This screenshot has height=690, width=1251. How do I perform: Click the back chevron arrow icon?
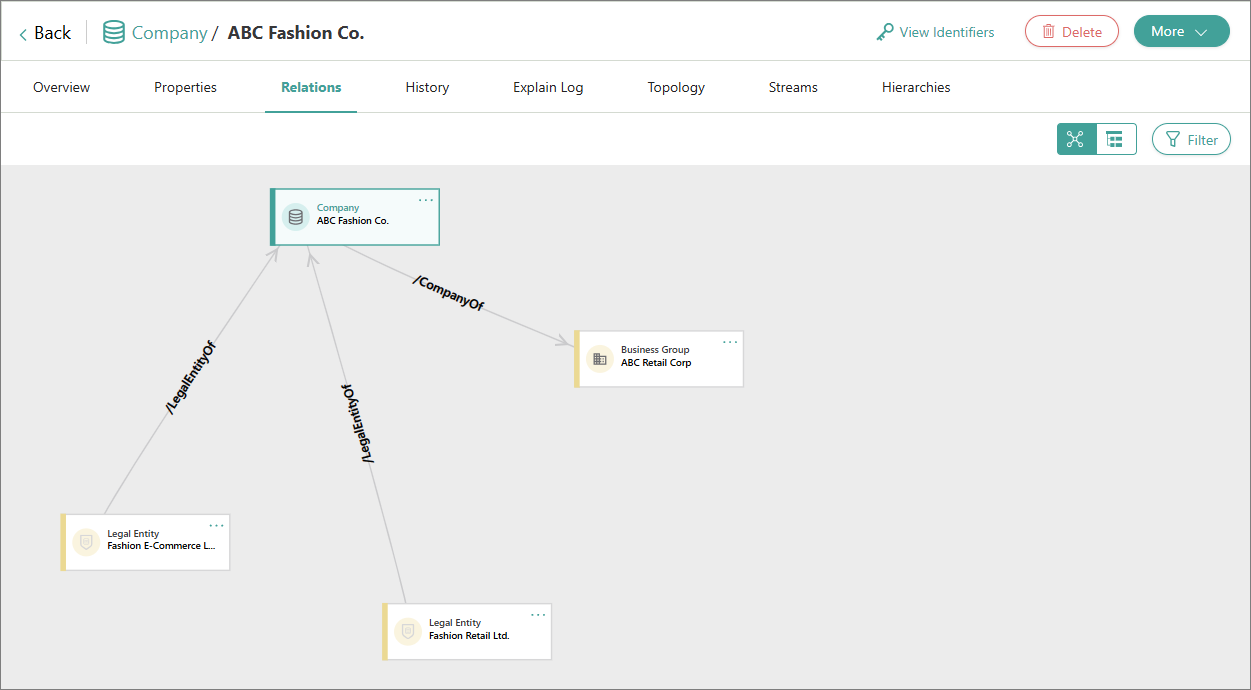(23, 34)
